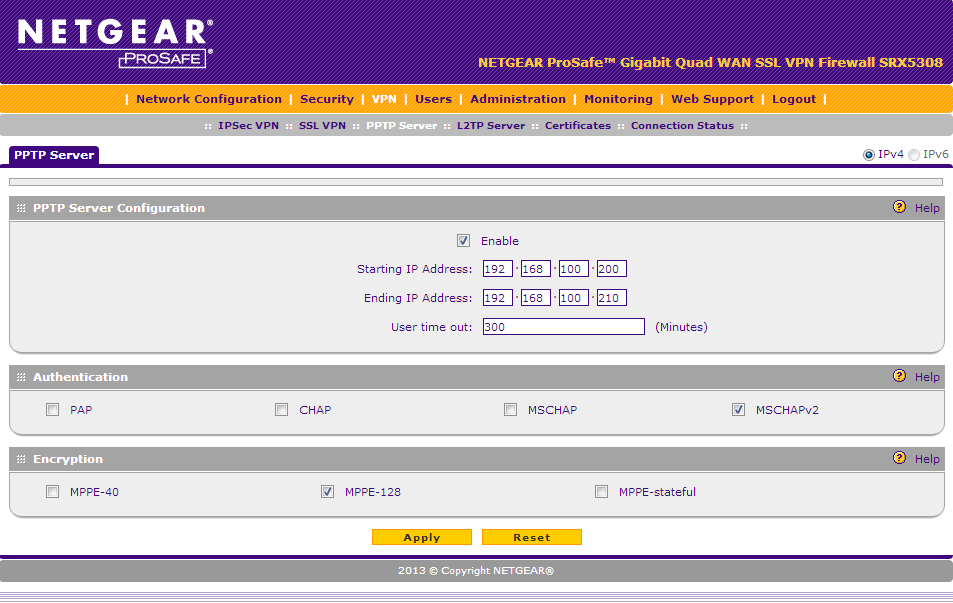Open the VPN menu
The width and height of the screenshot is (953, 603).
[x=384, y=99]
